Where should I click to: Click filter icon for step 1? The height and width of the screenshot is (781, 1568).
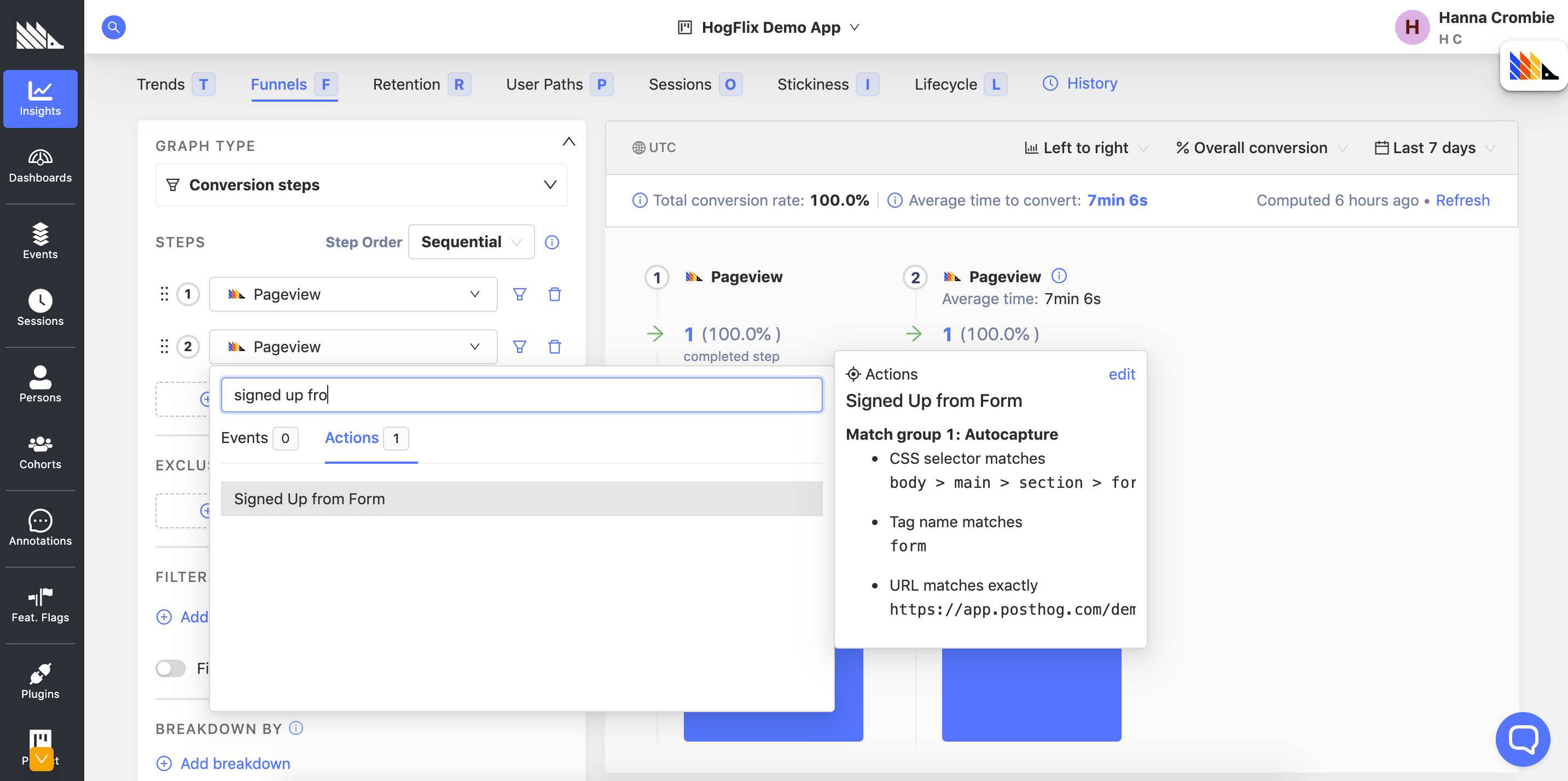[519, 294]
